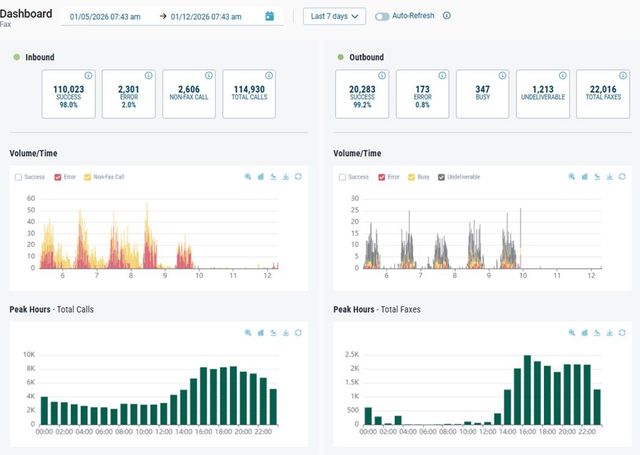Uncheck the outbound Undeliverable series checkbox

click(441, 177)
